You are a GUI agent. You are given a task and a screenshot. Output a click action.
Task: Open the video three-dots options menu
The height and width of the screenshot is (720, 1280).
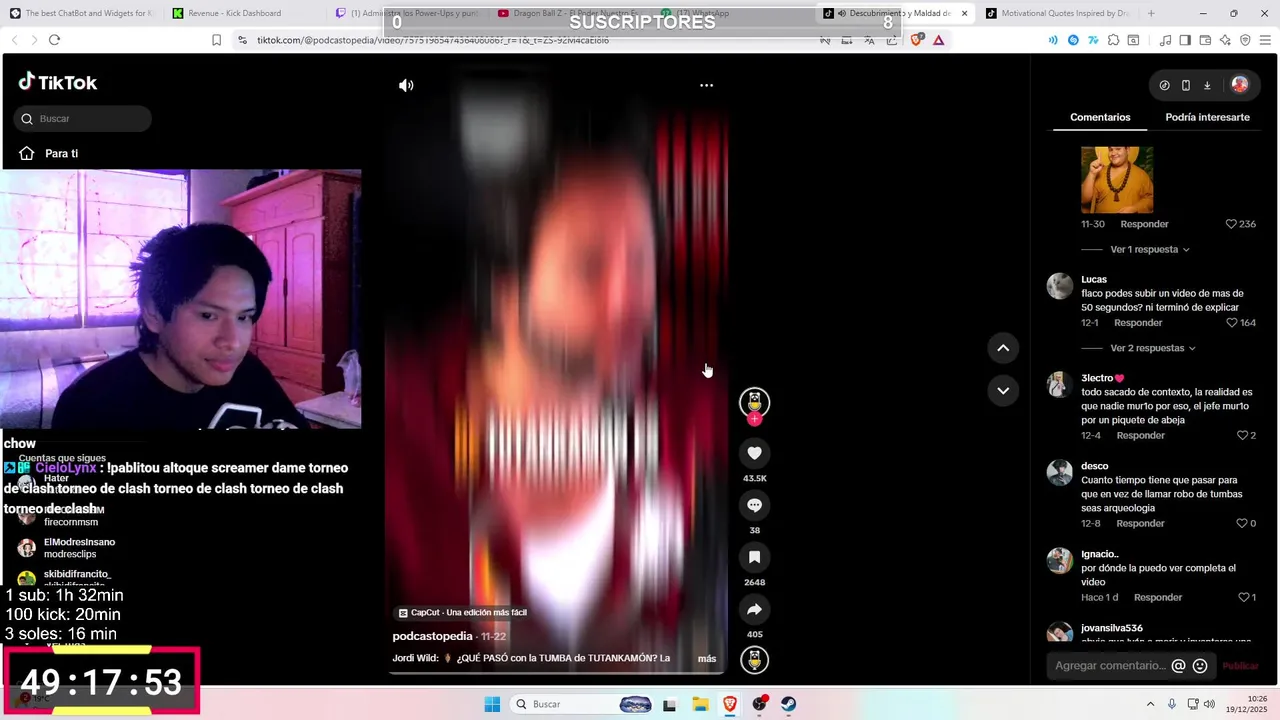[706, 86]
